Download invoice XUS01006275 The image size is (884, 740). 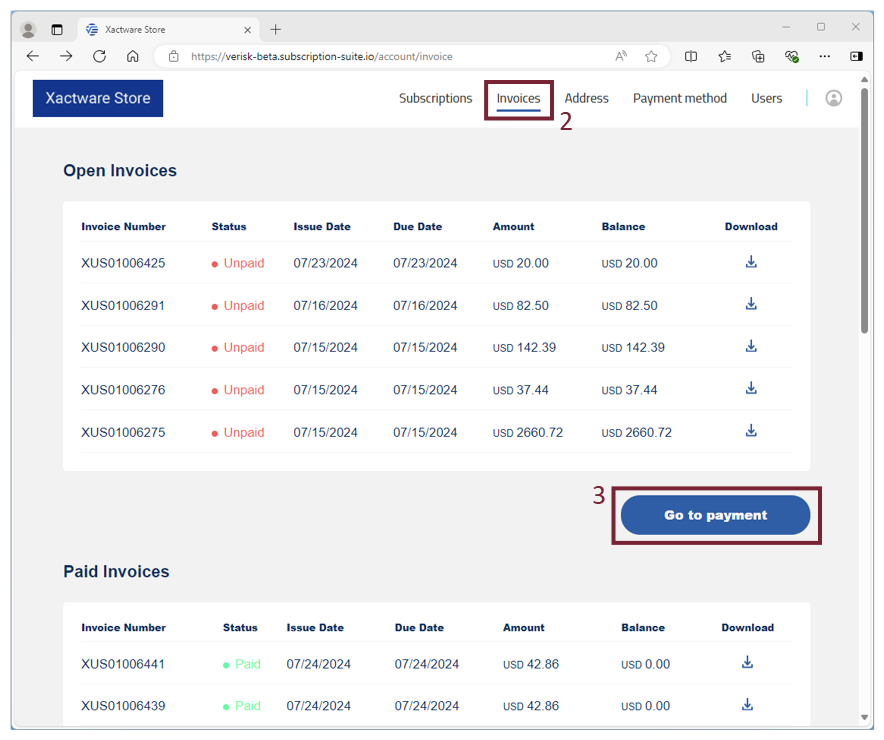pyautogui.click(x=751, y=431)
